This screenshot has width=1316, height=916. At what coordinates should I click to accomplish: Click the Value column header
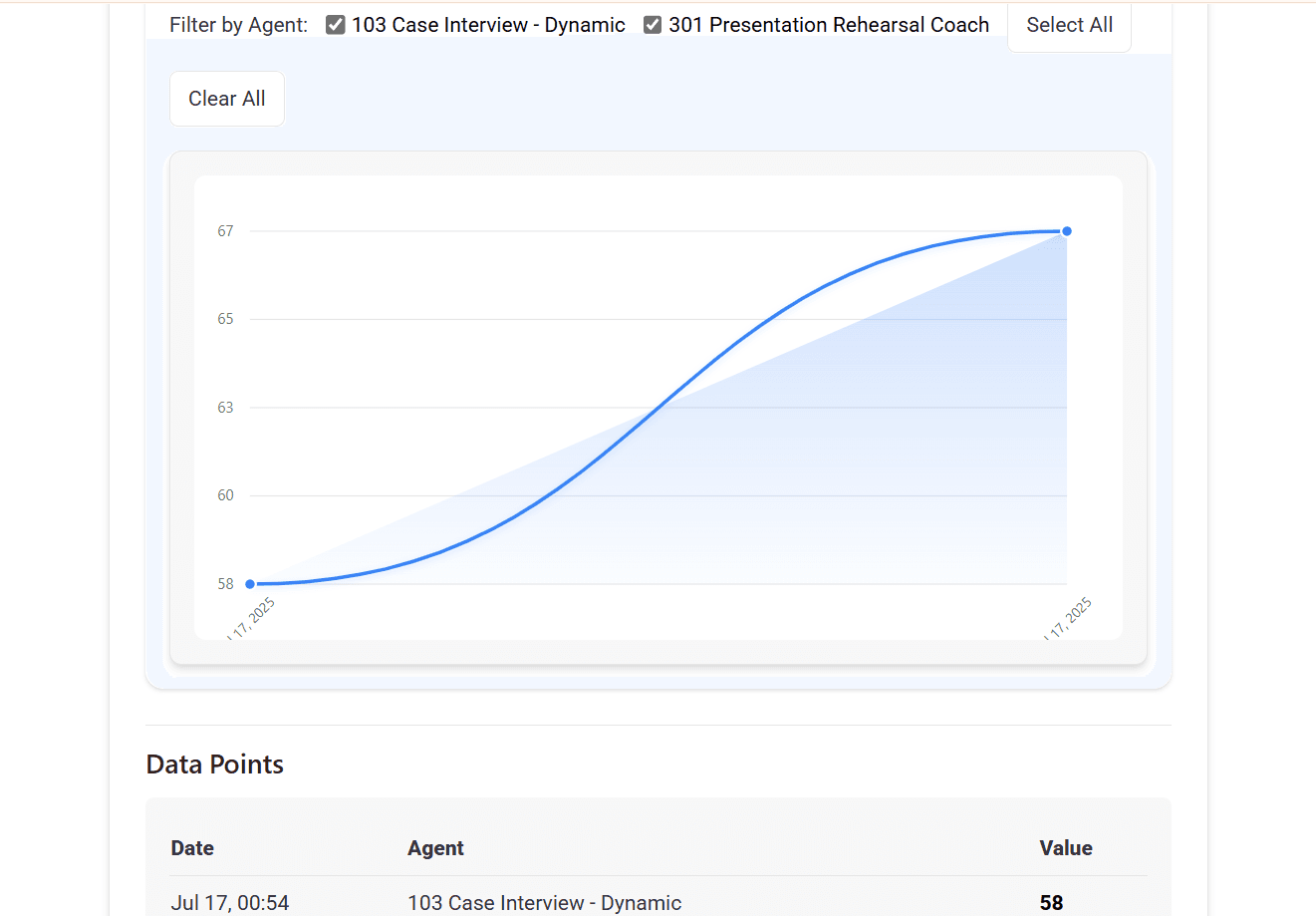coord(1066,848)
